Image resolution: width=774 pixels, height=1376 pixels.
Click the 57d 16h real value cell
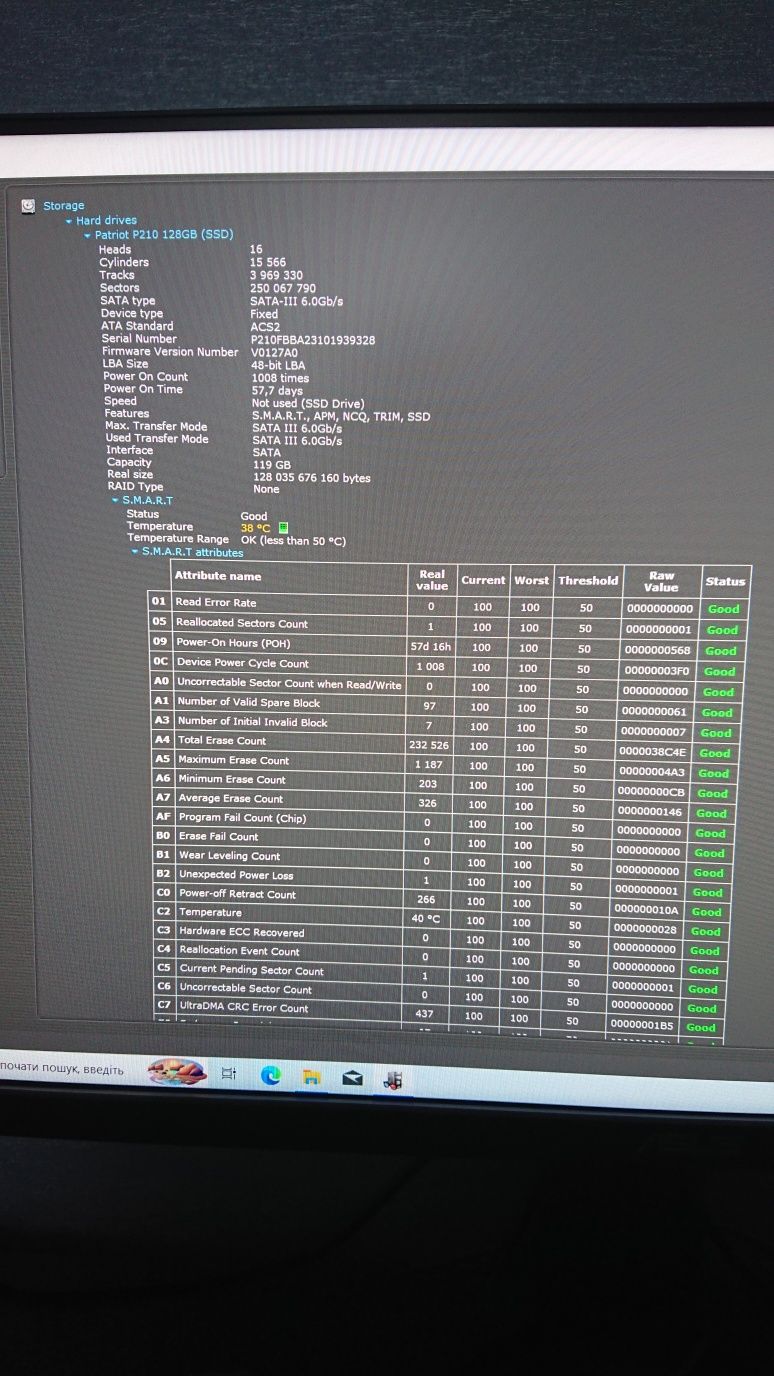431,647
